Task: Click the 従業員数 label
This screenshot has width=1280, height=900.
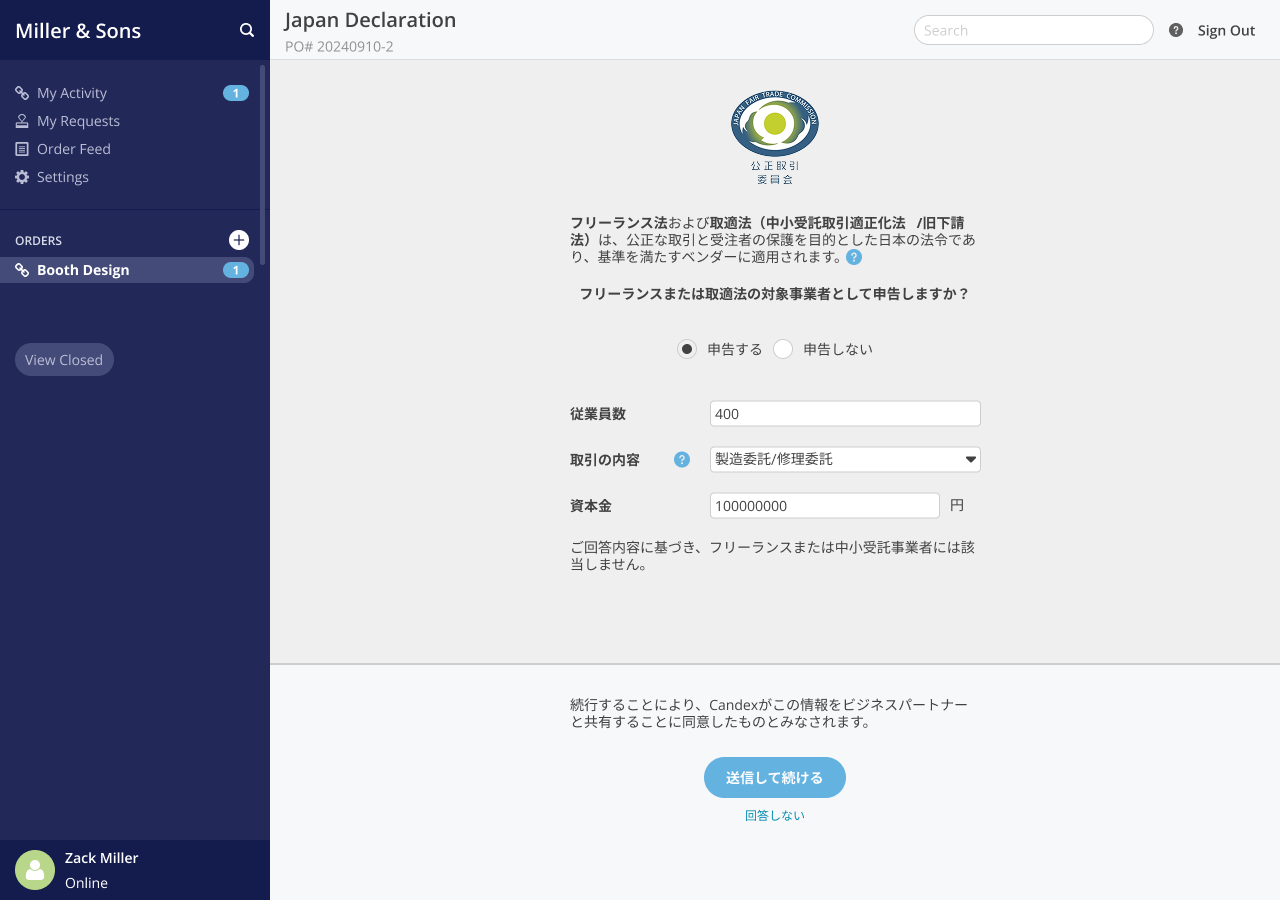Action: tap(598, 414)
